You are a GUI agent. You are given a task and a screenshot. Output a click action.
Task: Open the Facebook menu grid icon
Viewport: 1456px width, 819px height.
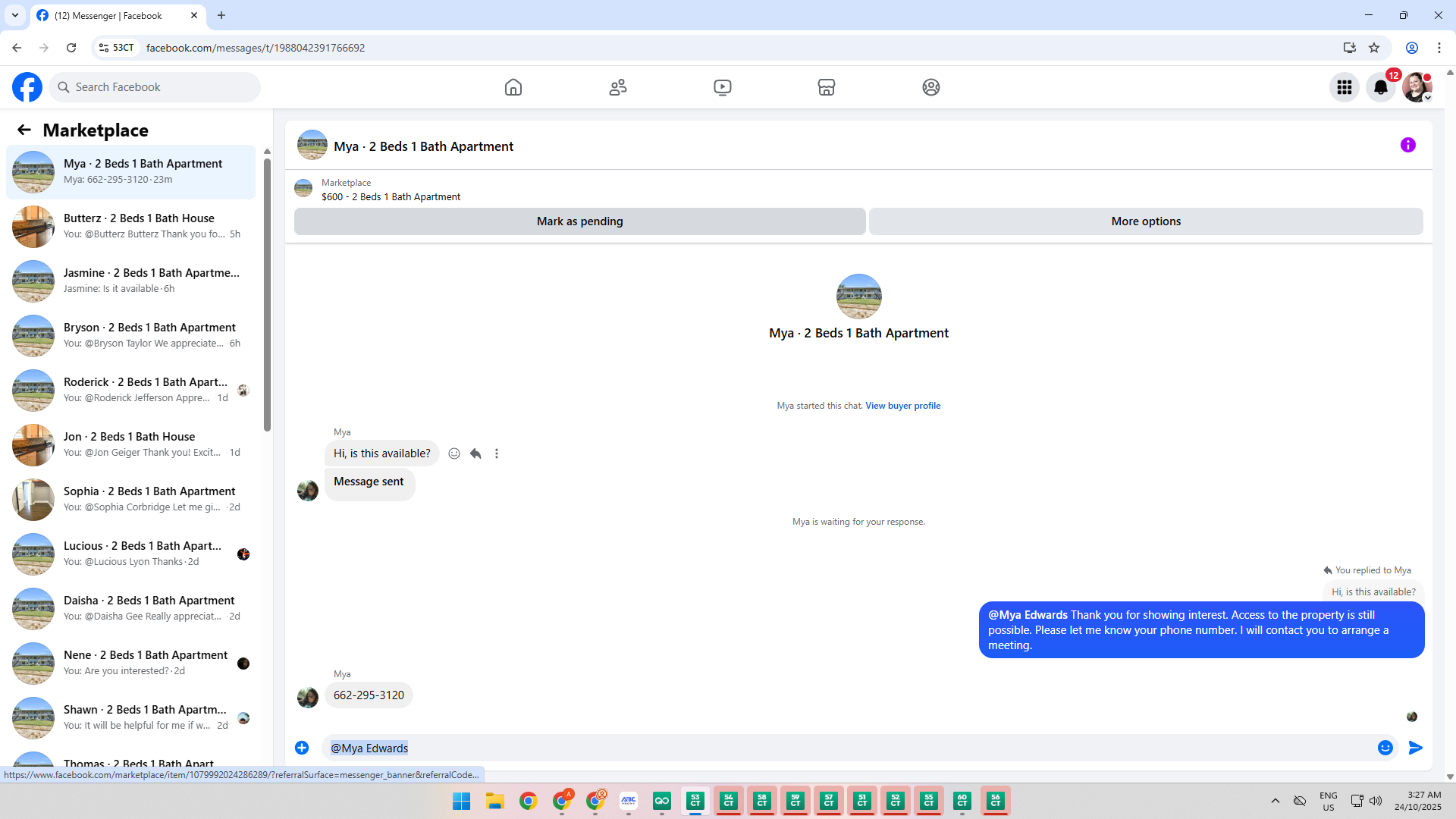(x=1345, y=87)
